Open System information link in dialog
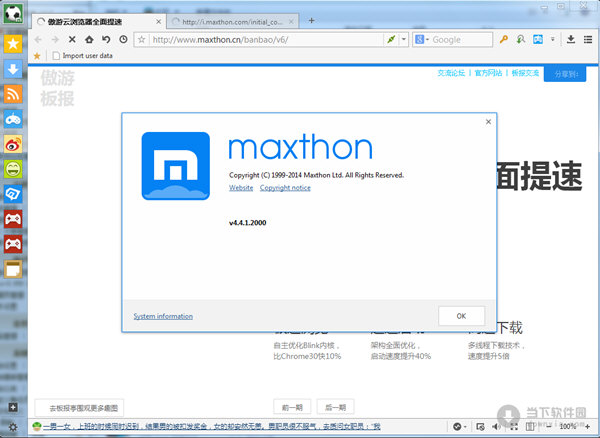Screen dimensions: 600x438 [163, 316]
